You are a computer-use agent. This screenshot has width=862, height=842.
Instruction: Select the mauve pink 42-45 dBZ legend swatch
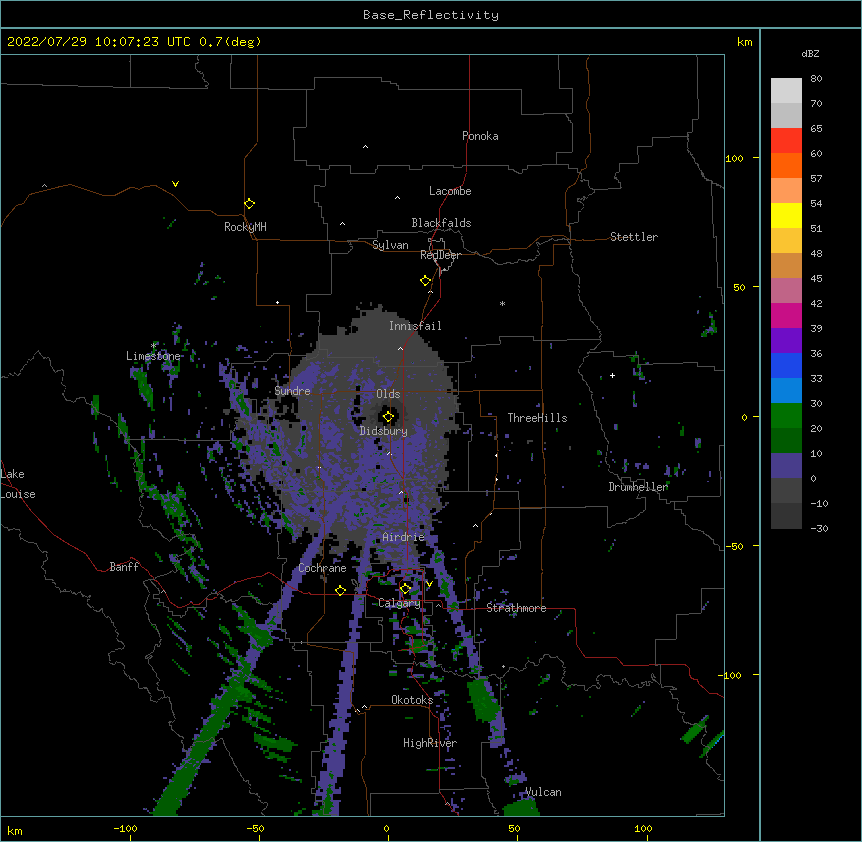tap(786, 290)
